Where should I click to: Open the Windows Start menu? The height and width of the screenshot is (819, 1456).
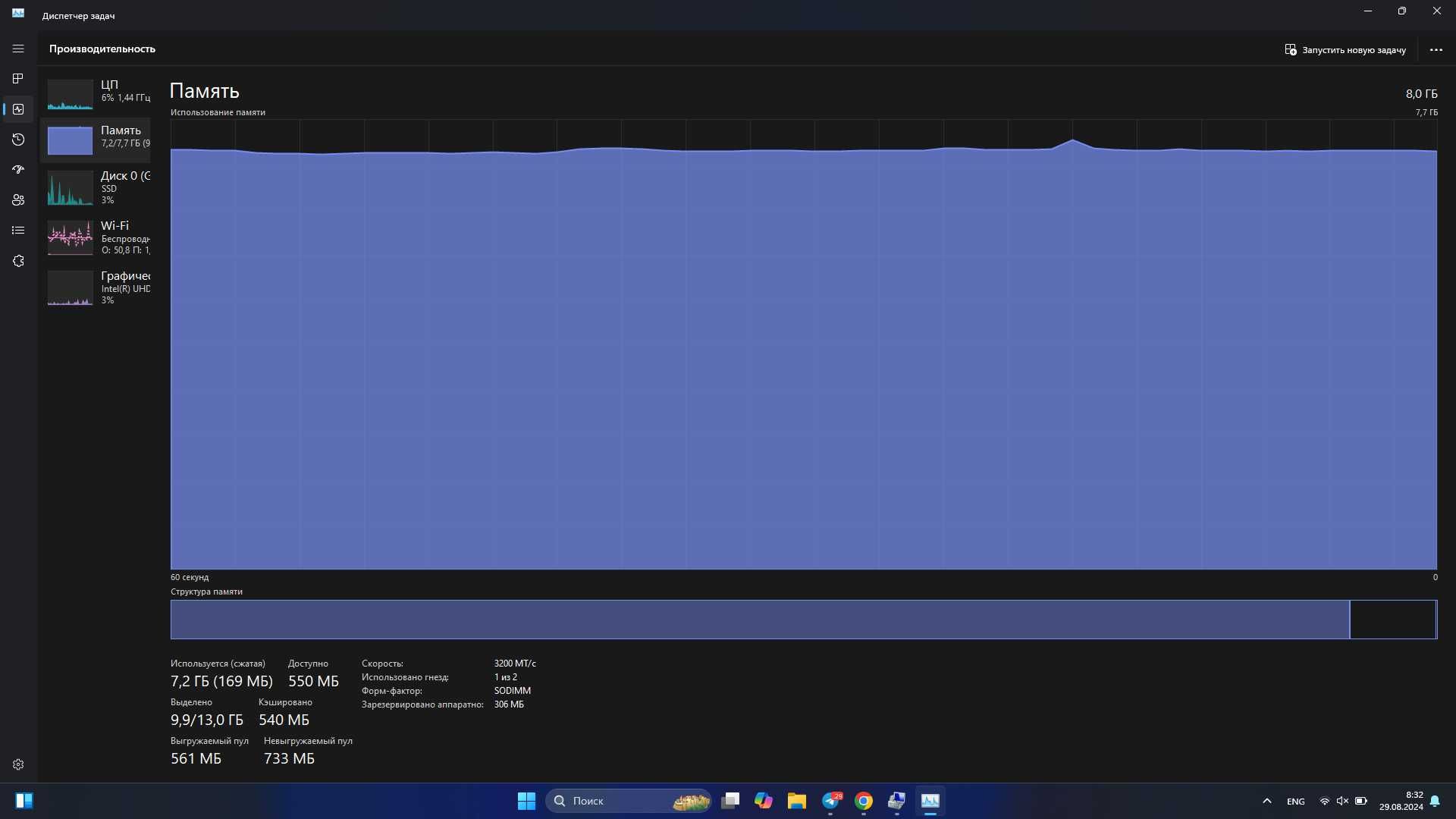coord(526,801)
